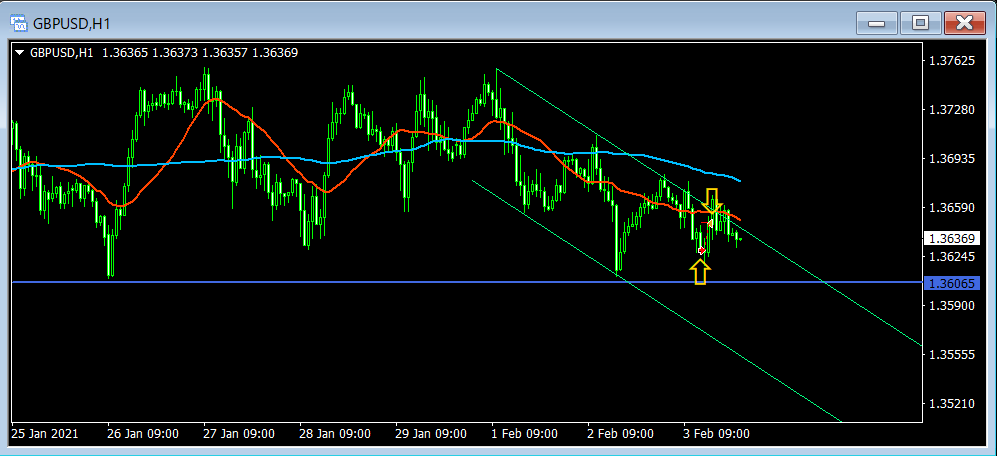Click the 26 Jan 09:00 time label
997x456 pixels.
click(143, 434)
